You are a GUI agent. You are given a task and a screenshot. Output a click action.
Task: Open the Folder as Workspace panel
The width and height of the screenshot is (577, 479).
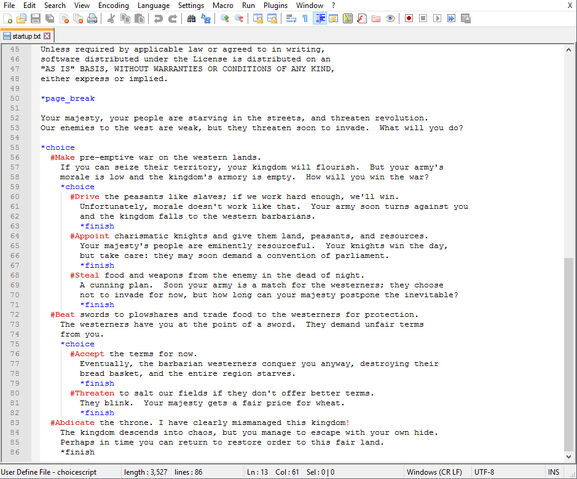coord(376,18)
